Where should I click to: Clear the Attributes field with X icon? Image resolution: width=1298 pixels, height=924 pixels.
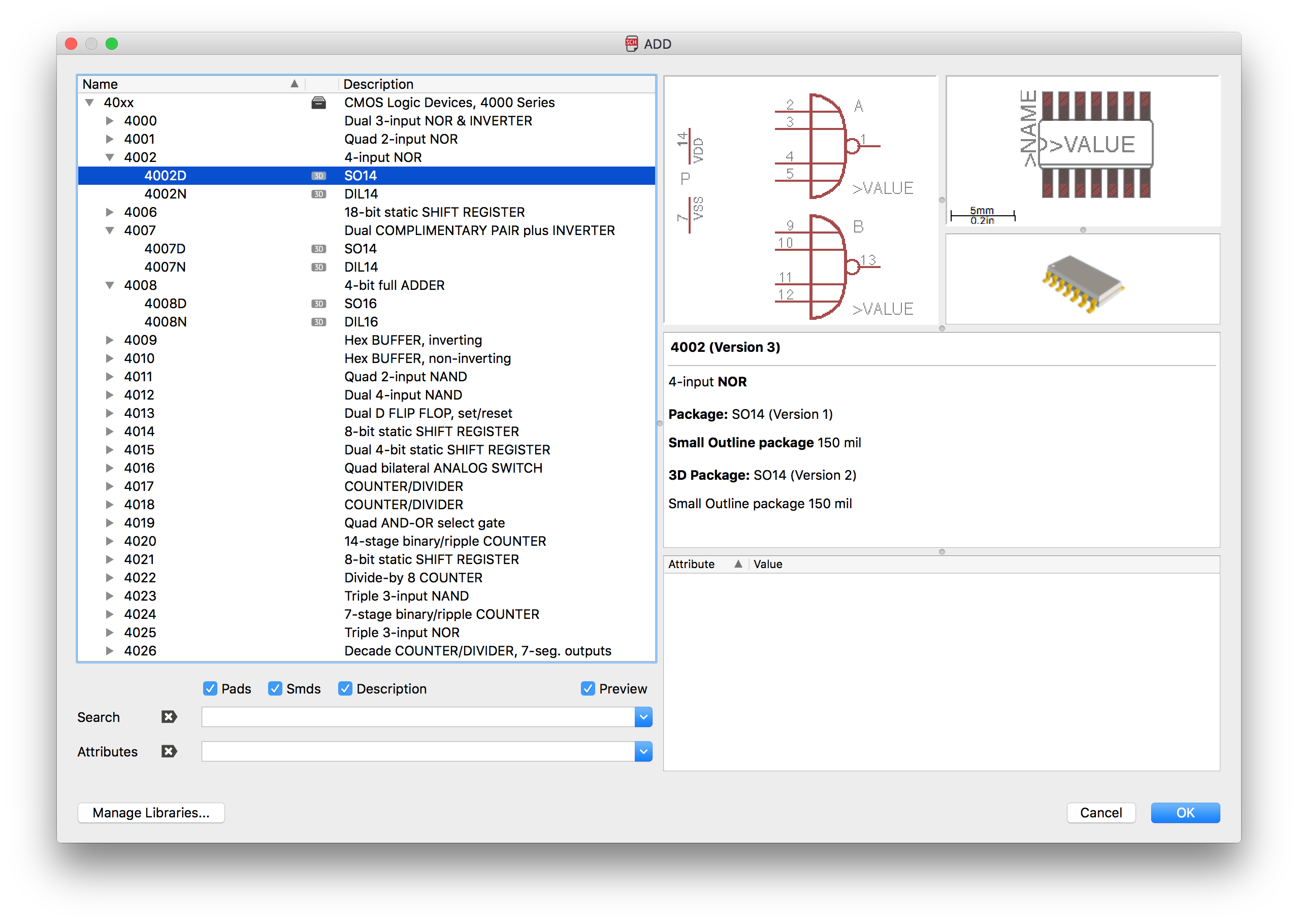(169, 751)
